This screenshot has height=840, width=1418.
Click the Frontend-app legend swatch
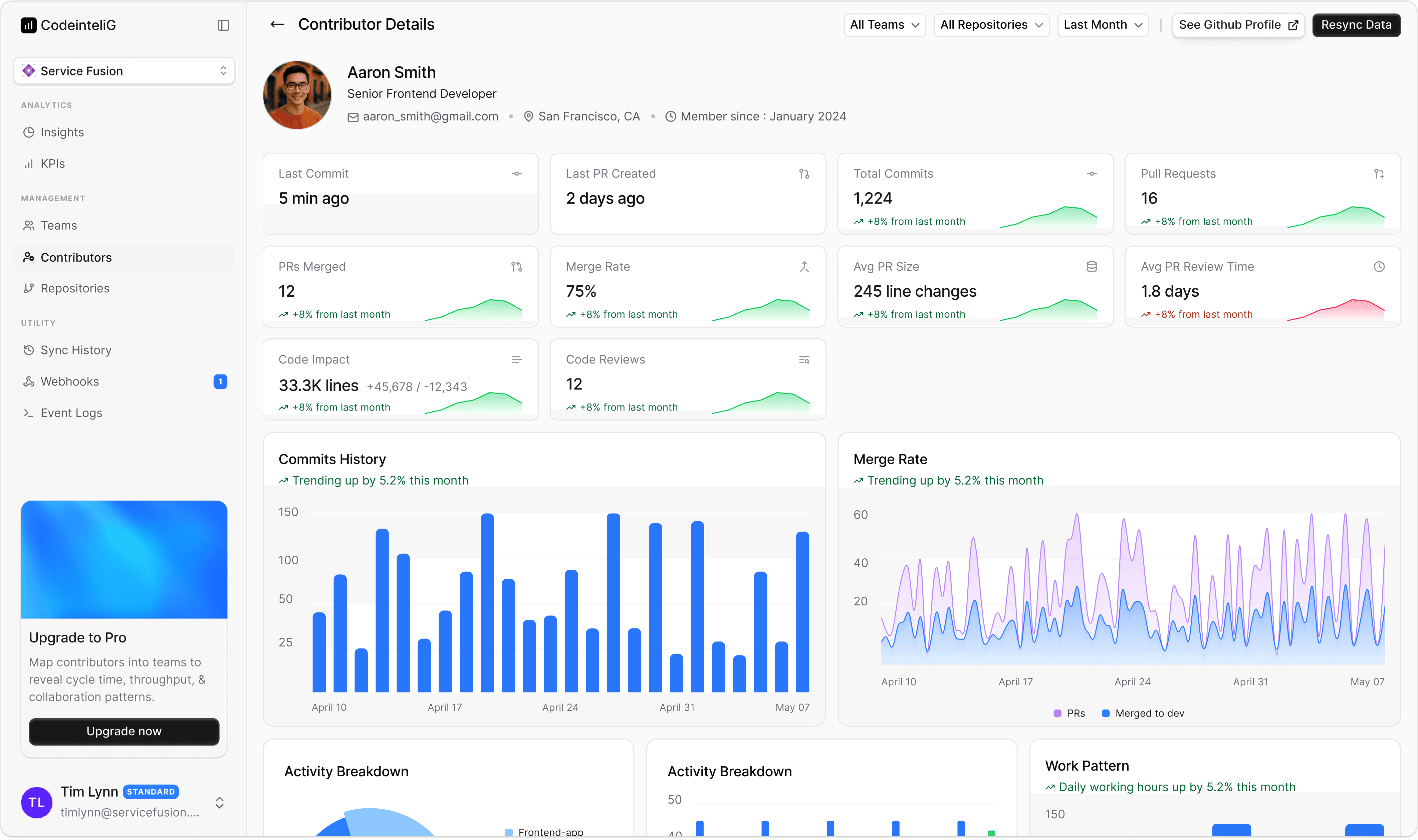pyautogui.click(x=508, y=832)
